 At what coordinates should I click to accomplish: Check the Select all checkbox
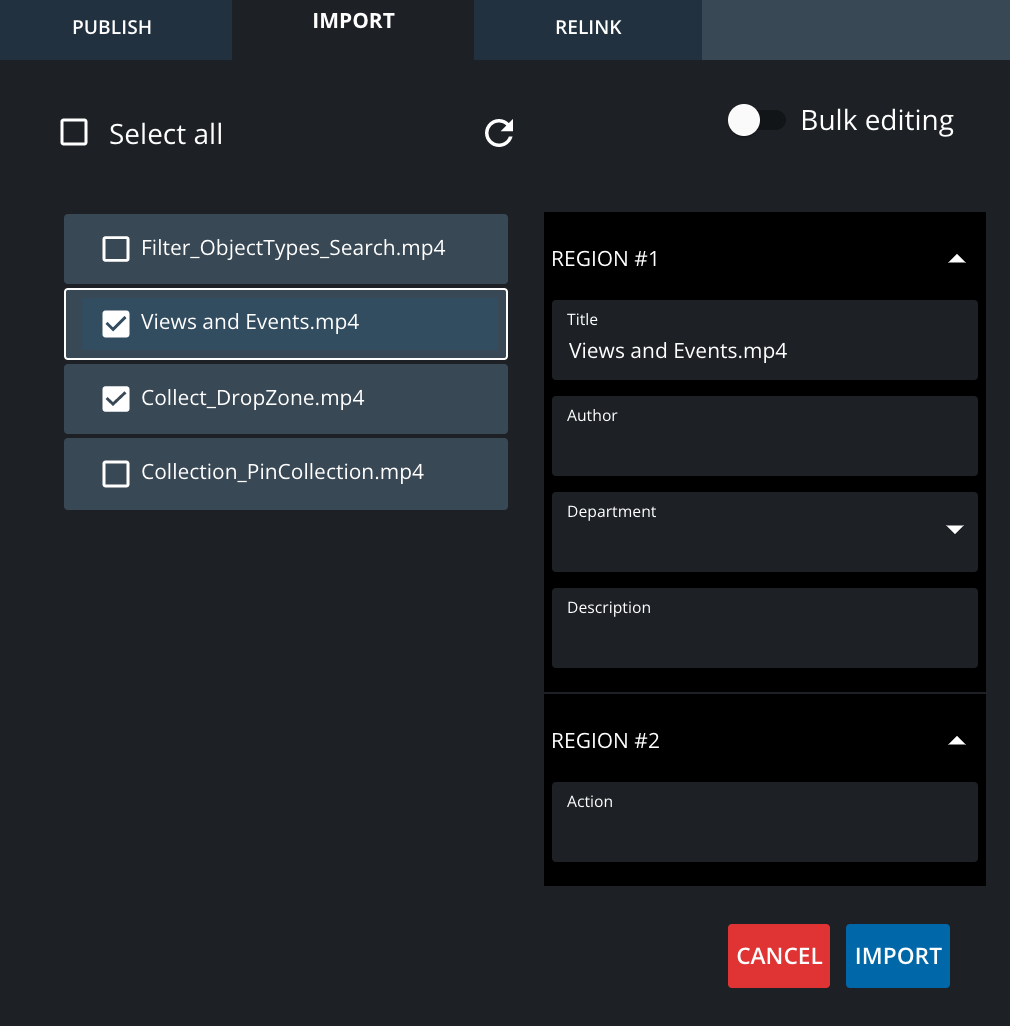coord(74,132)
